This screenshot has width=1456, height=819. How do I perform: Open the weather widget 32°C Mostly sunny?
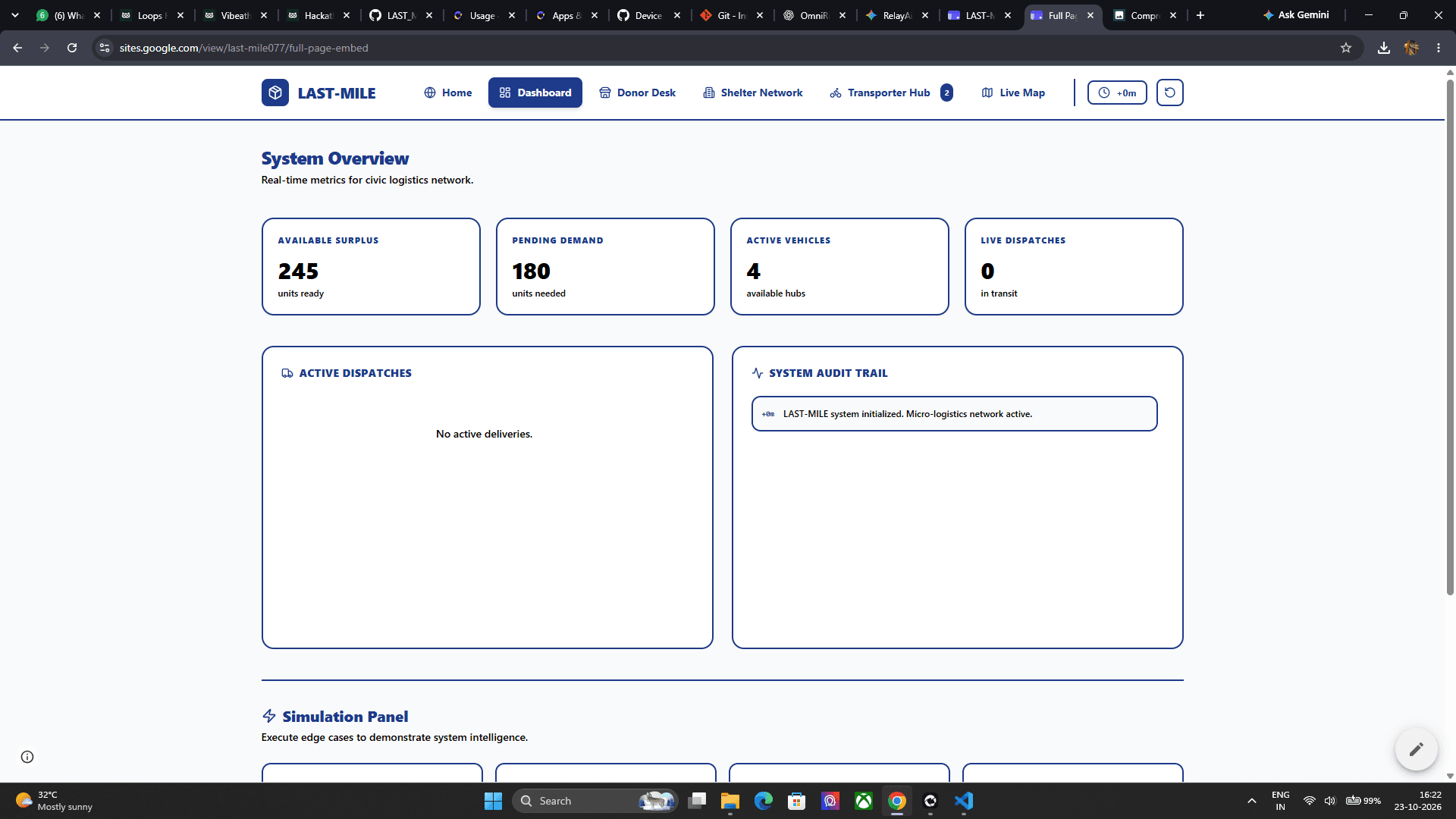pyautogui.click(x=55, y=801)
